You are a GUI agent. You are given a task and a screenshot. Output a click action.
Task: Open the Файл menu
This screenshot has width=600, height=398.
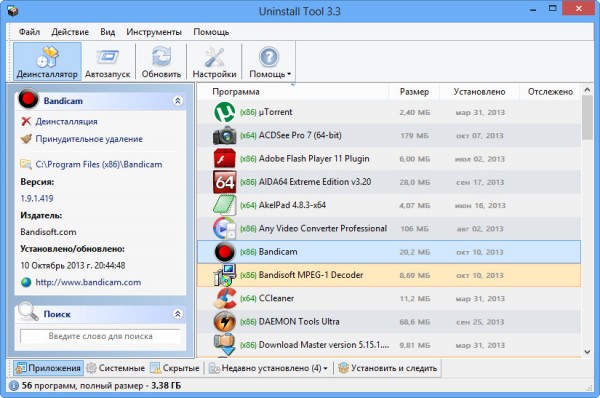pyautogui.click(x=29, y=32)
